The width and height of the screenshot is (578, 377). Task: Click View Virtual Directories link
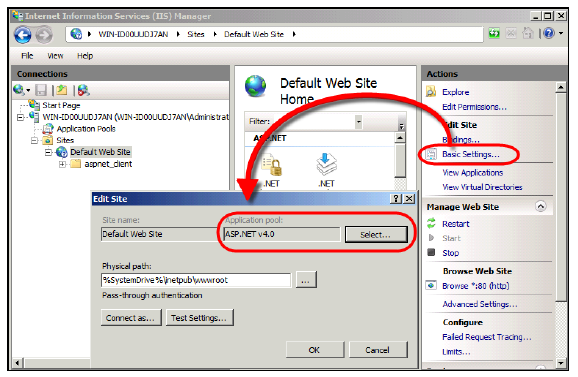482,187
